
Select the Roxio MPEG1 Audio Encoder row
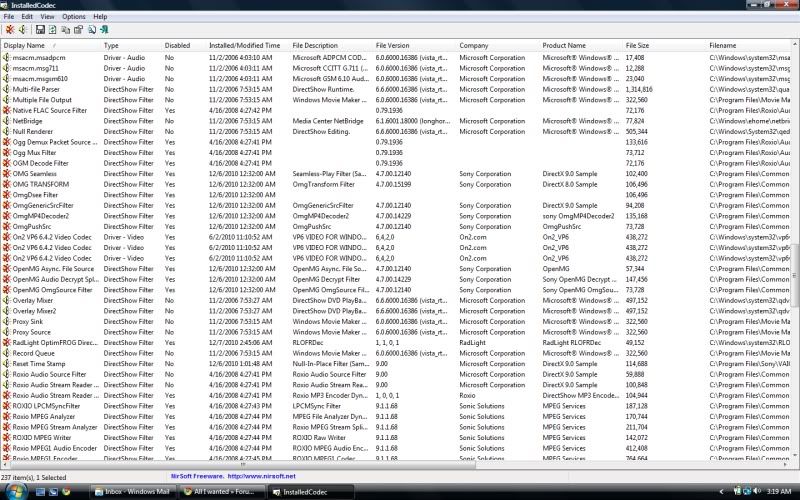(x=396, y=448)
